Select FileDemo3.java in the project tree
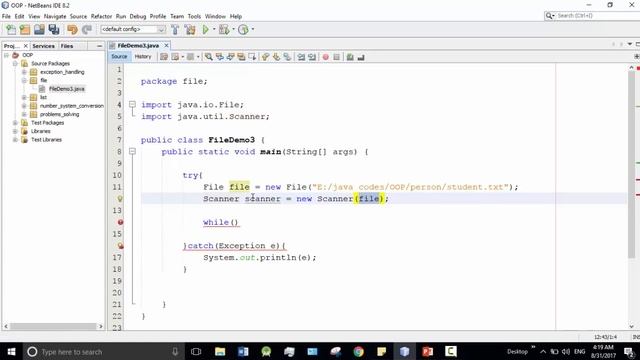The height and width of the screenshot is (360, 640). [x=67, y=89]
